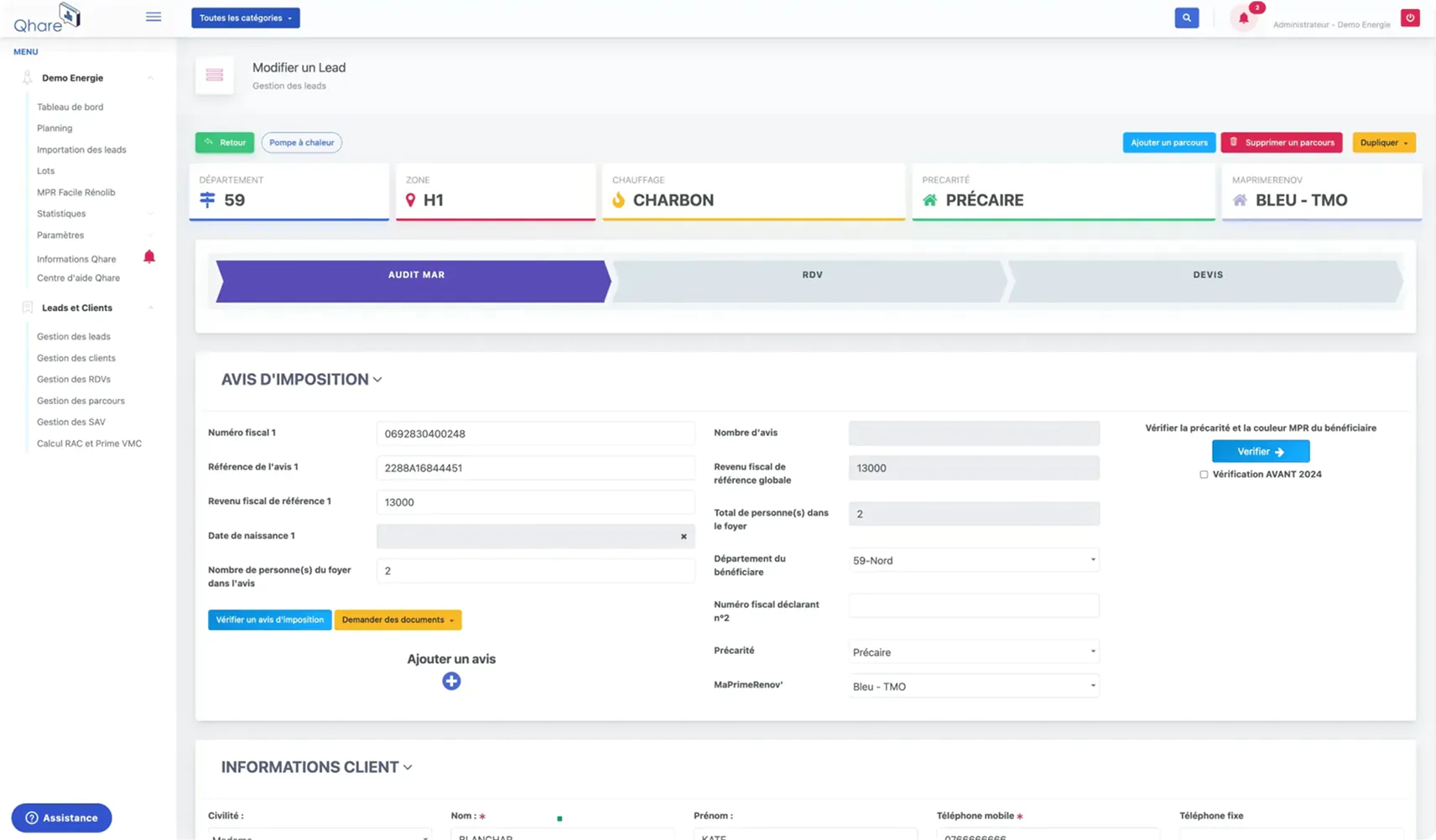Clear the Date de naissance field with the x
The image size is (1436, 840).
(684, 537)
